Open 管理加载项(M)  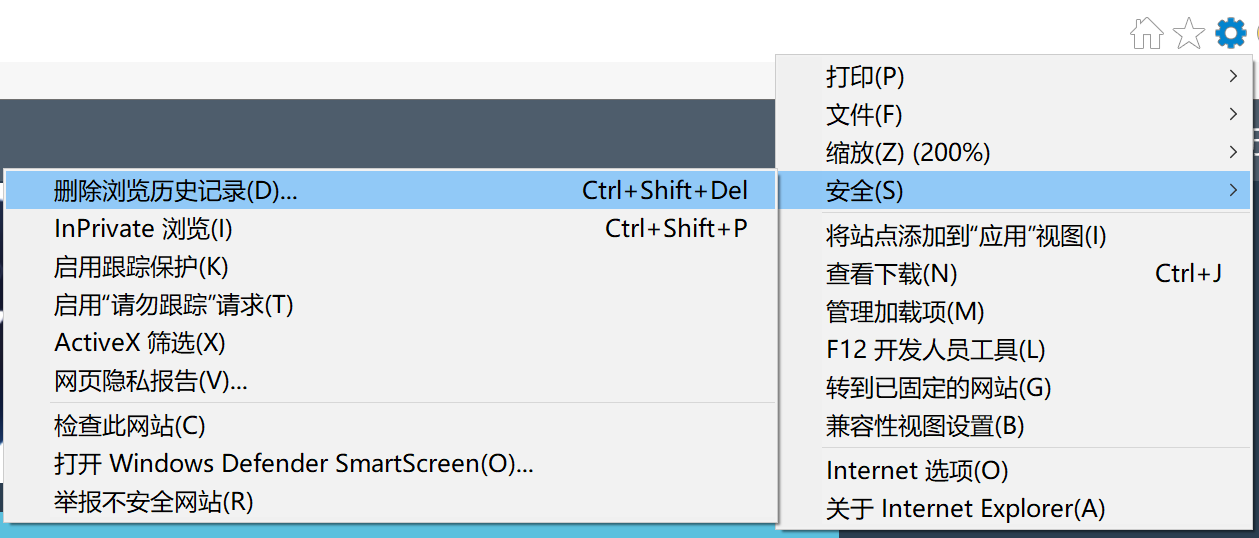[1014, 312]
